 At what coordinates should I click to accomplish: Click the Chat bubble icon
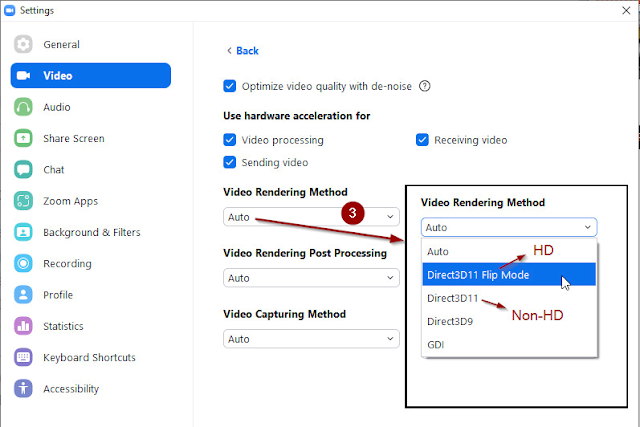pyautogui.click(x=23, y=169)
